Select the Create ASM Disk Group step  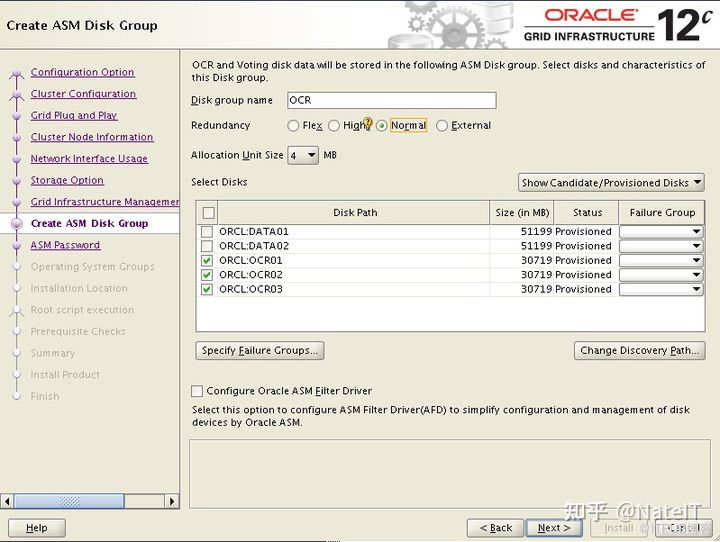pyautogui.click(x=90, y=223)
